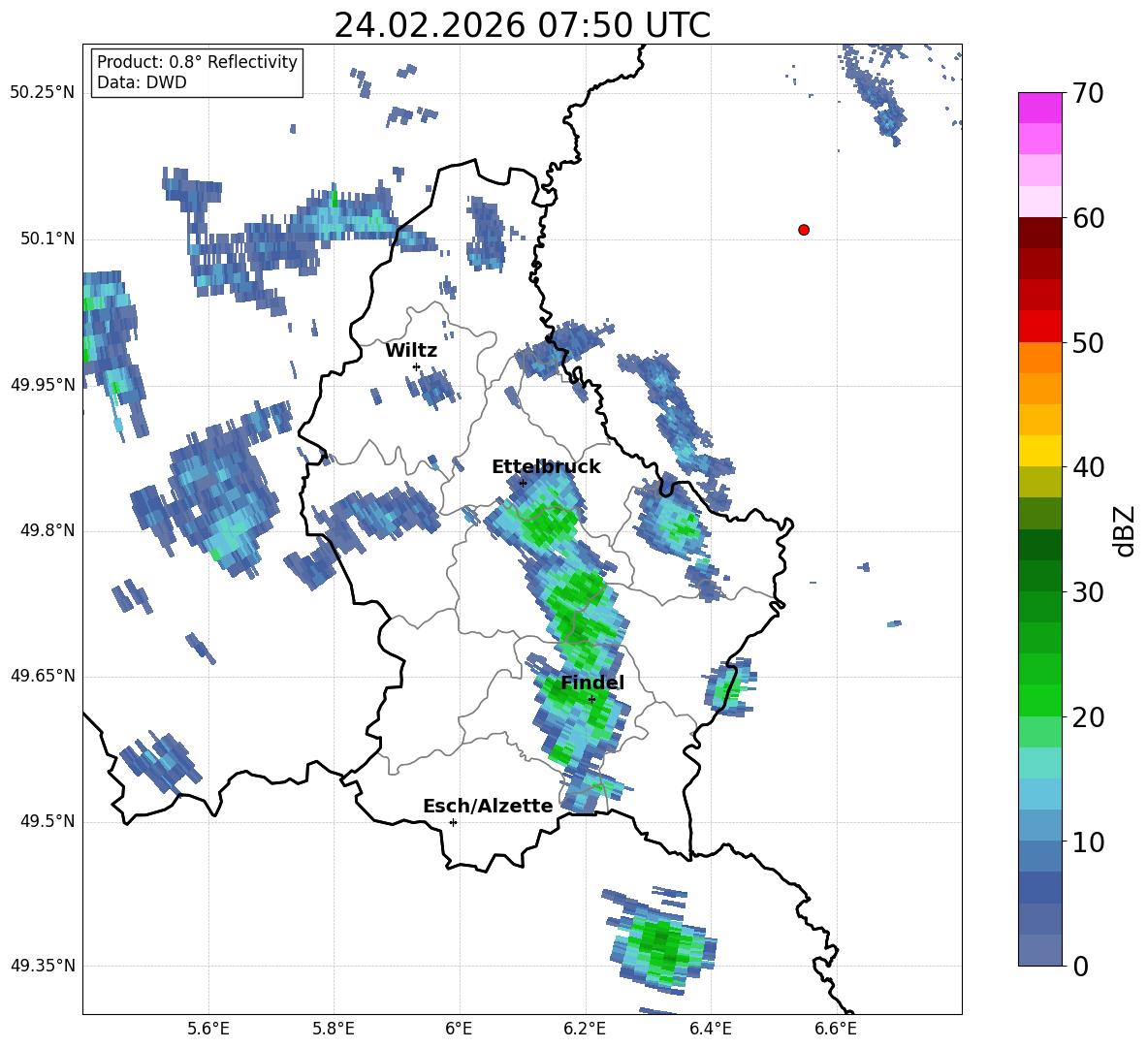Click the colorbar value 70
The width and height of the screenshot is (1148, 1048).
(x=1088, y=93)
